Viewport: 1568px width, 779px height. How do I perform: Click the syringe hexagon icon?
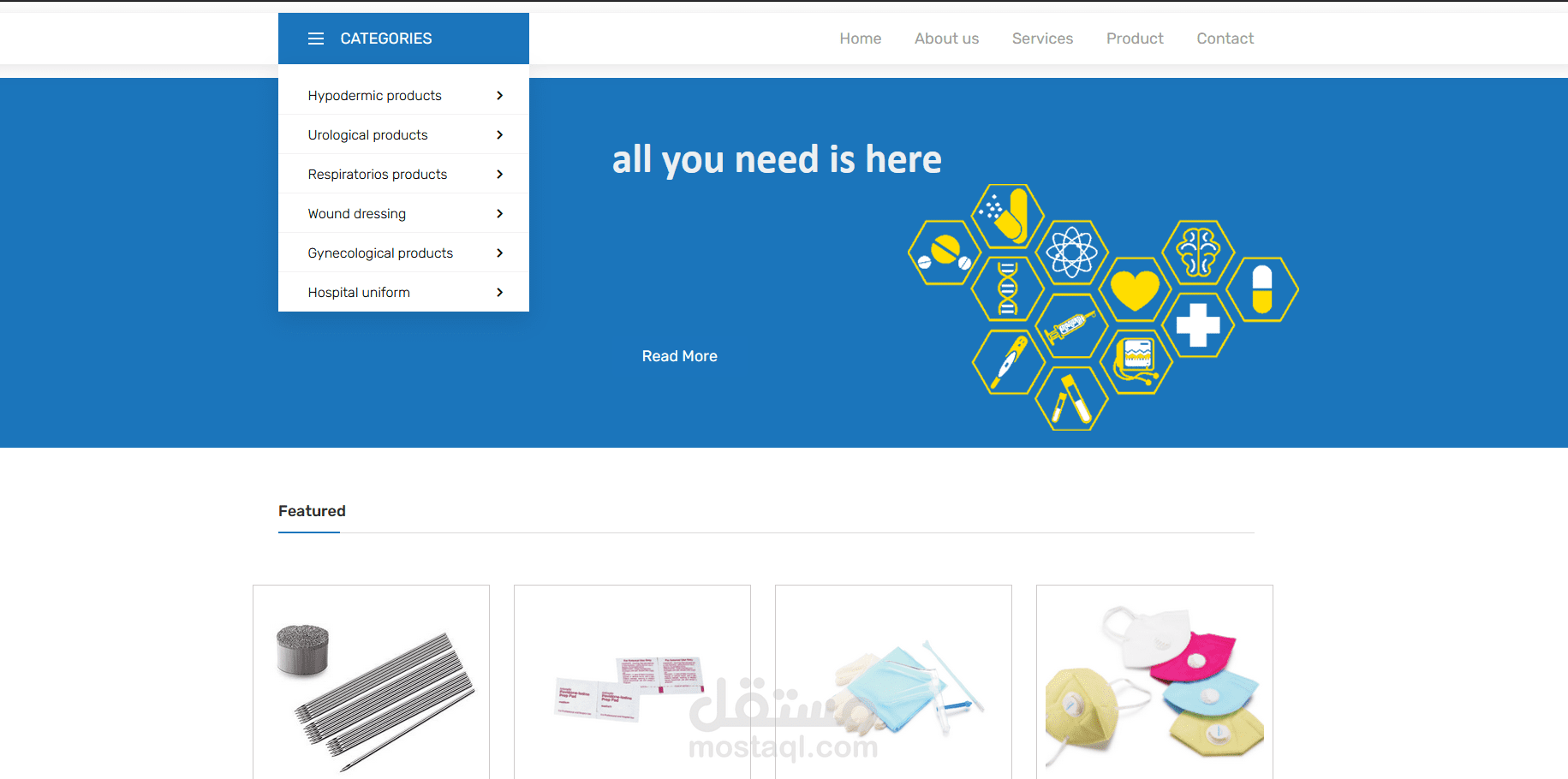1071,326
